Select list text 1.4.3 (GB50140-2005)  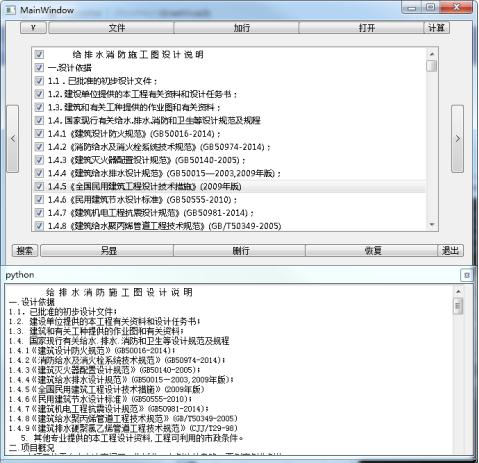point(146,160)
